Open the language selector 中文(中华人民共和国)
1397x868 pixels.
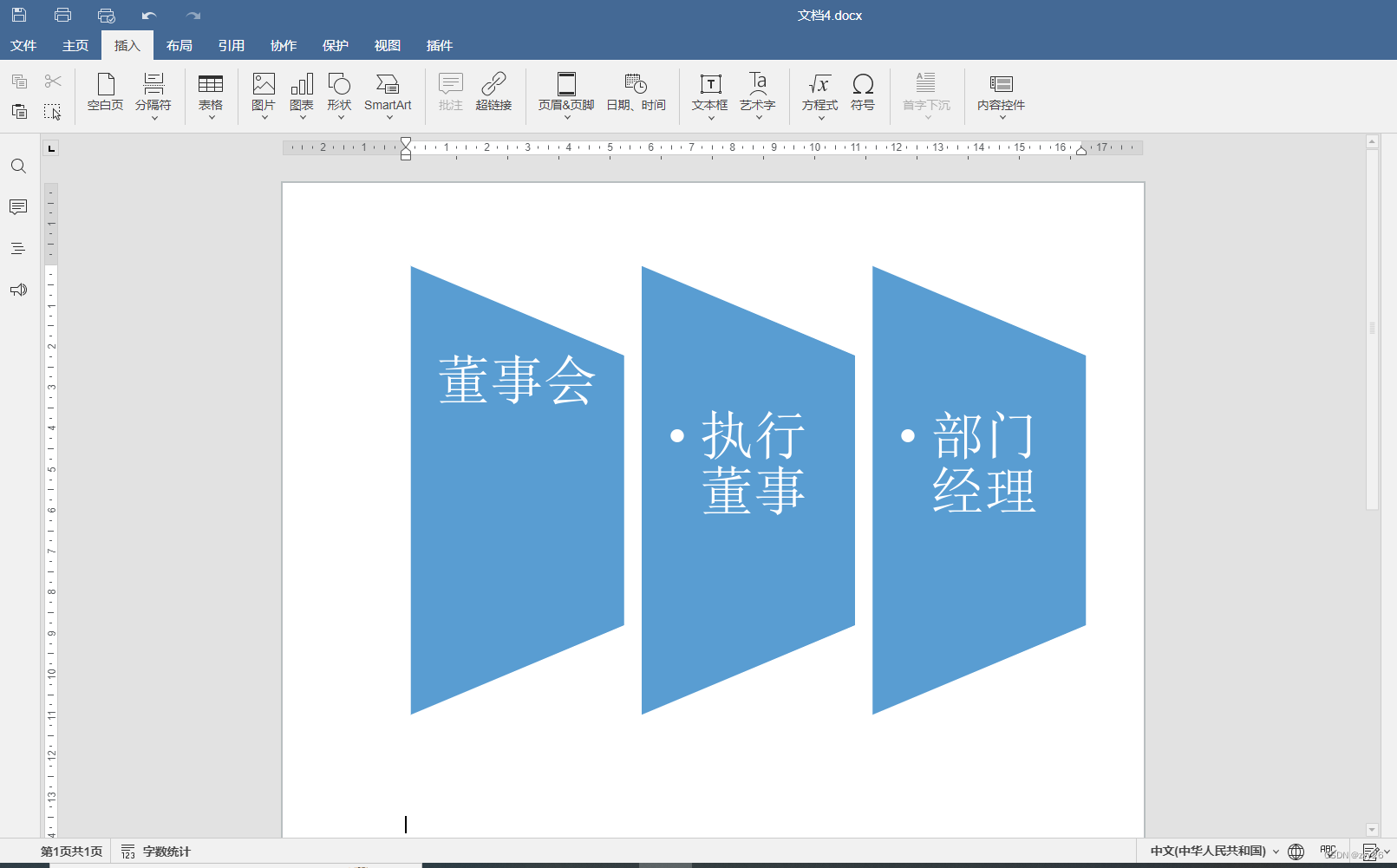tap(1210, 852)
